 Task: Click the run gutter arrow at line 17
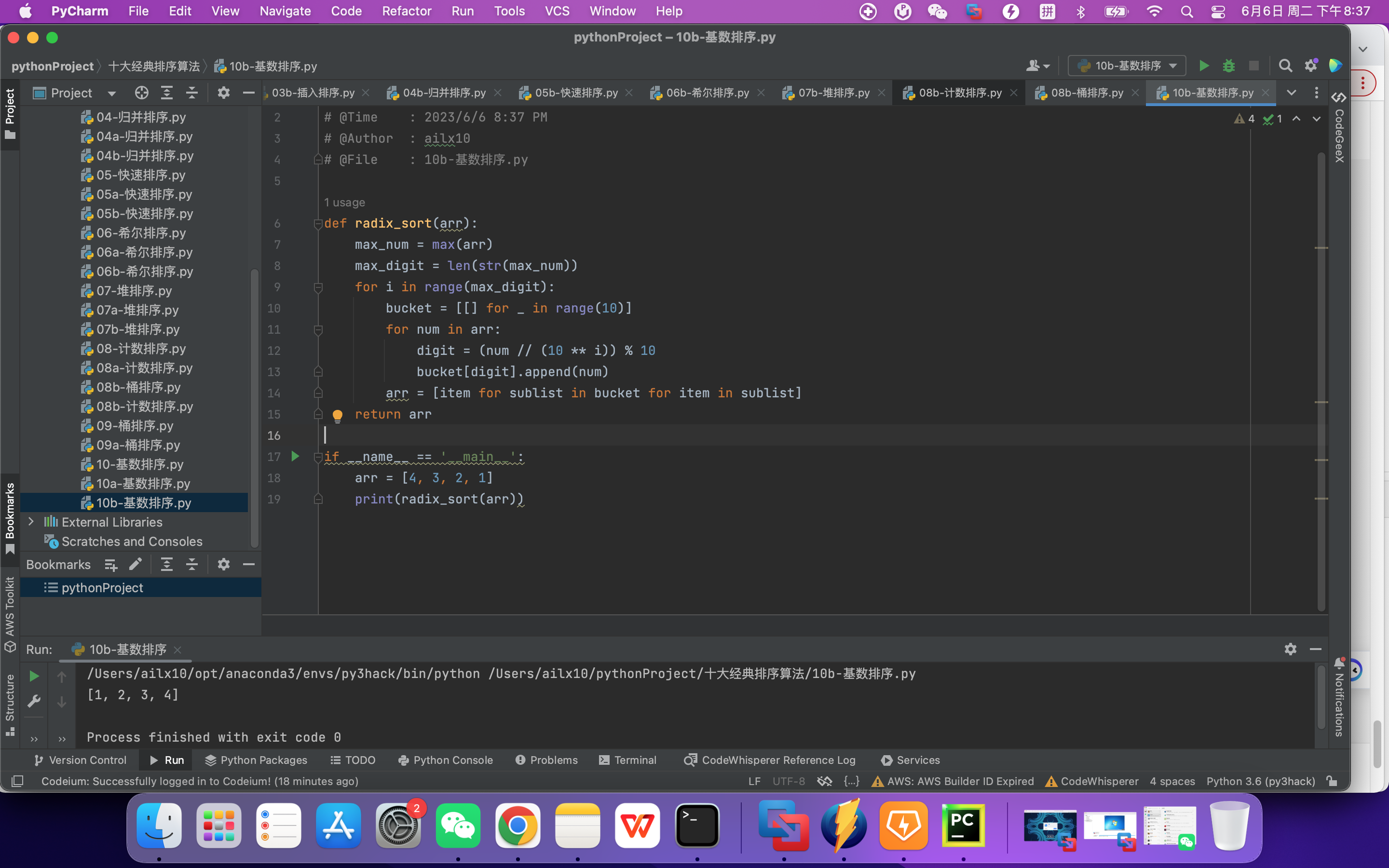(x=296, y=456)
